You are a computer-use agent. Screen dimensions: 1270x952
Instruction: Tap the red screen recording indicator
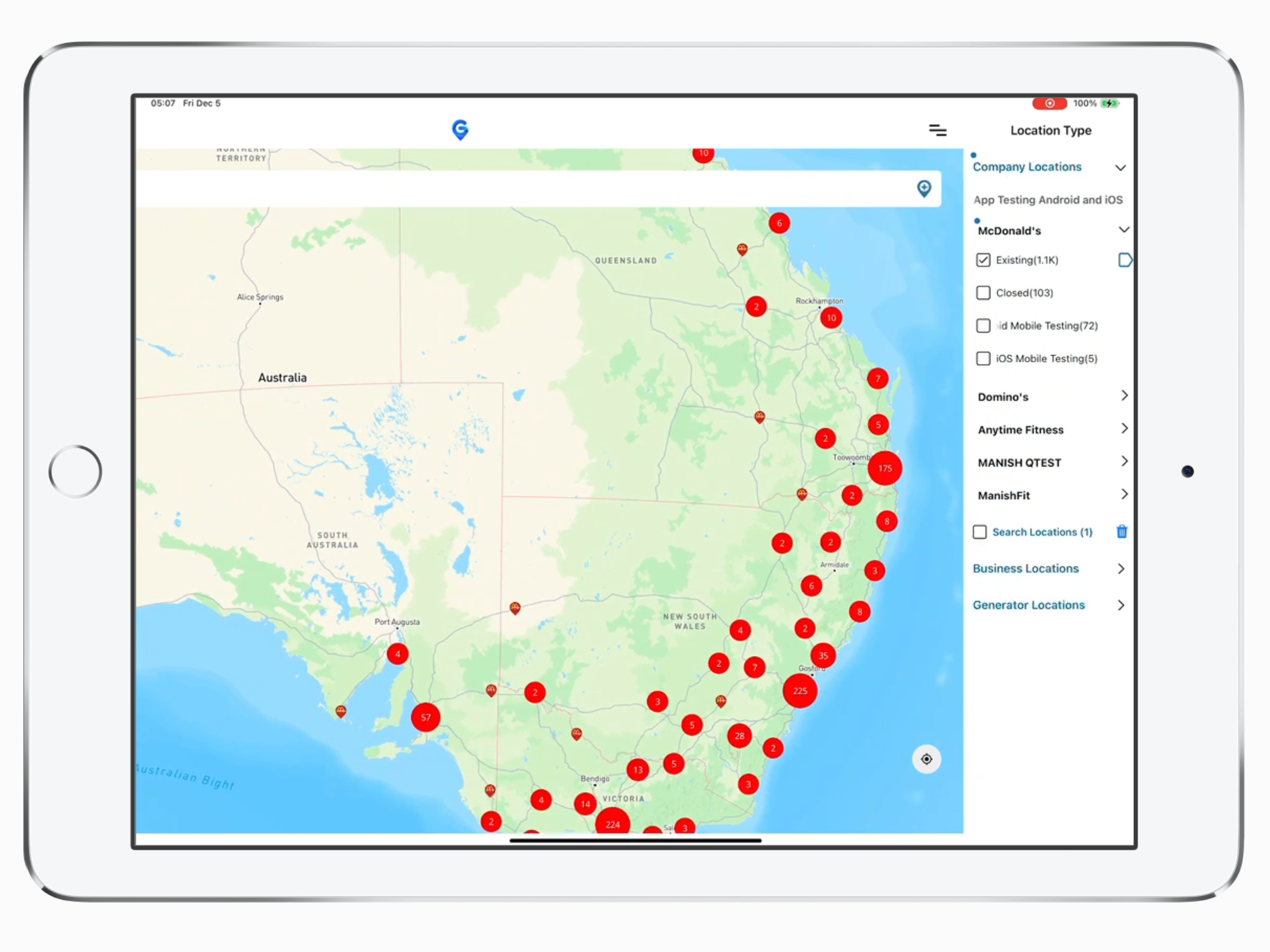[x=1049, y=103]
